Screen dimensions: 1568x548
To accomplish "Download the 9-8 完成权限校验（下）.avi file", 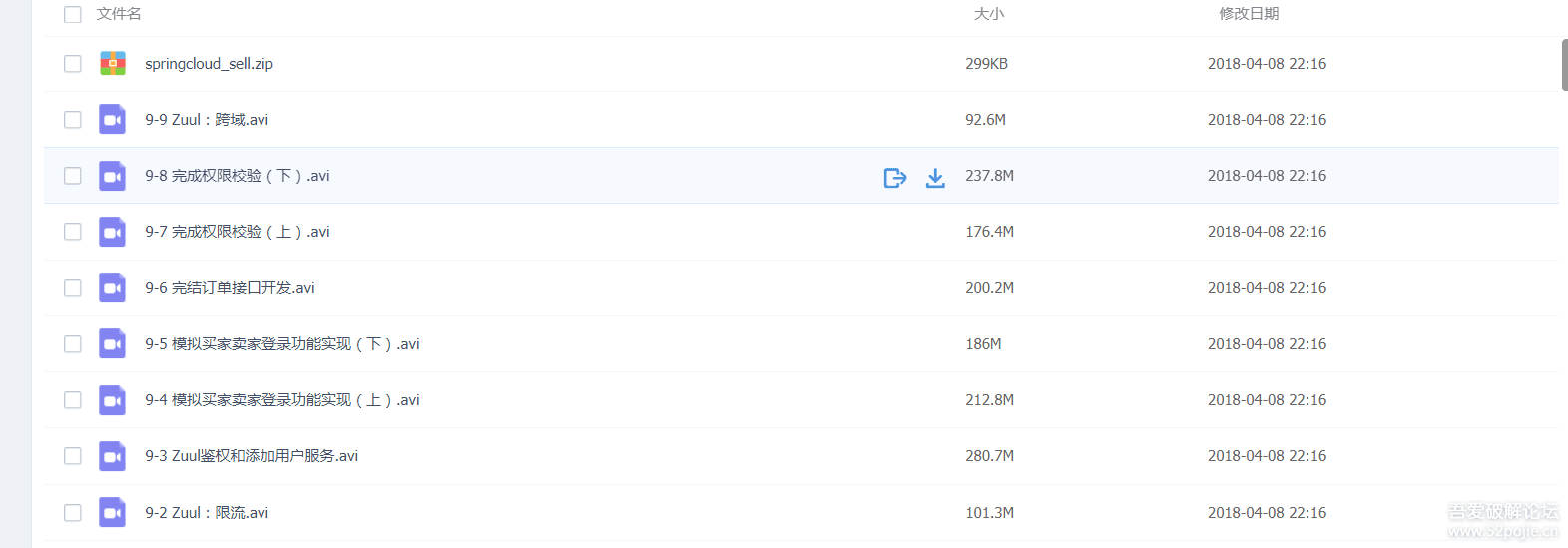I will pos(935,177).
